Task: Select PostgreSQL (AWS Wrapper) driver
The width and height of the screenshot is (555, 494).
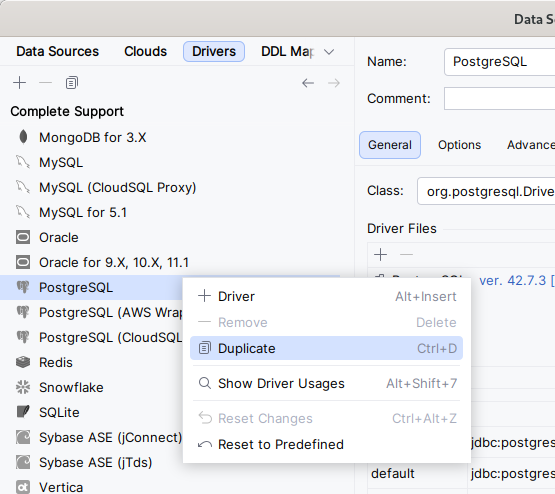Action: point(91,312)
